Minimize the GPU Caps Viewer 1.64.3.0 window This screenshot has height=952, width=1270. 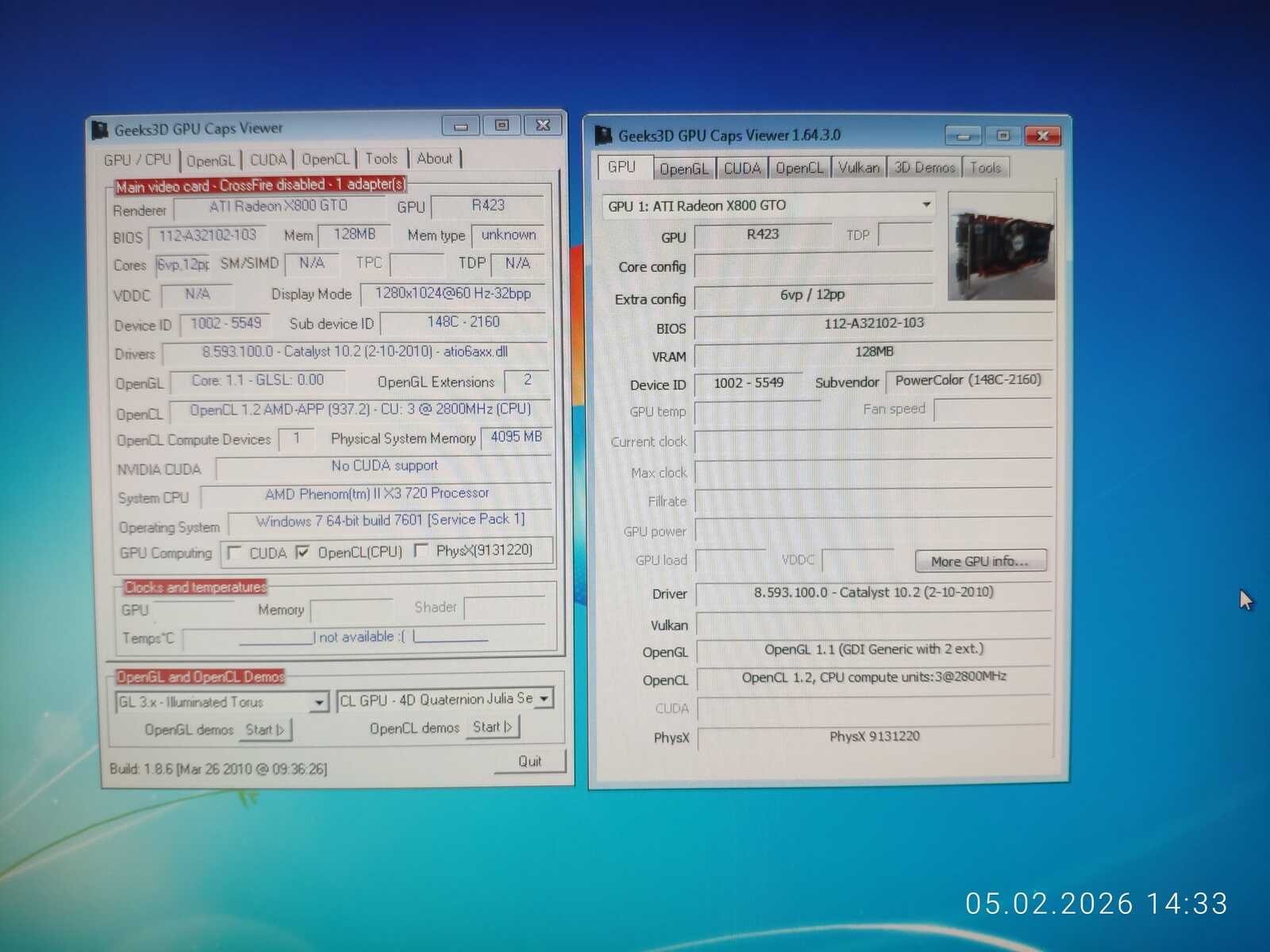point(963,136)
